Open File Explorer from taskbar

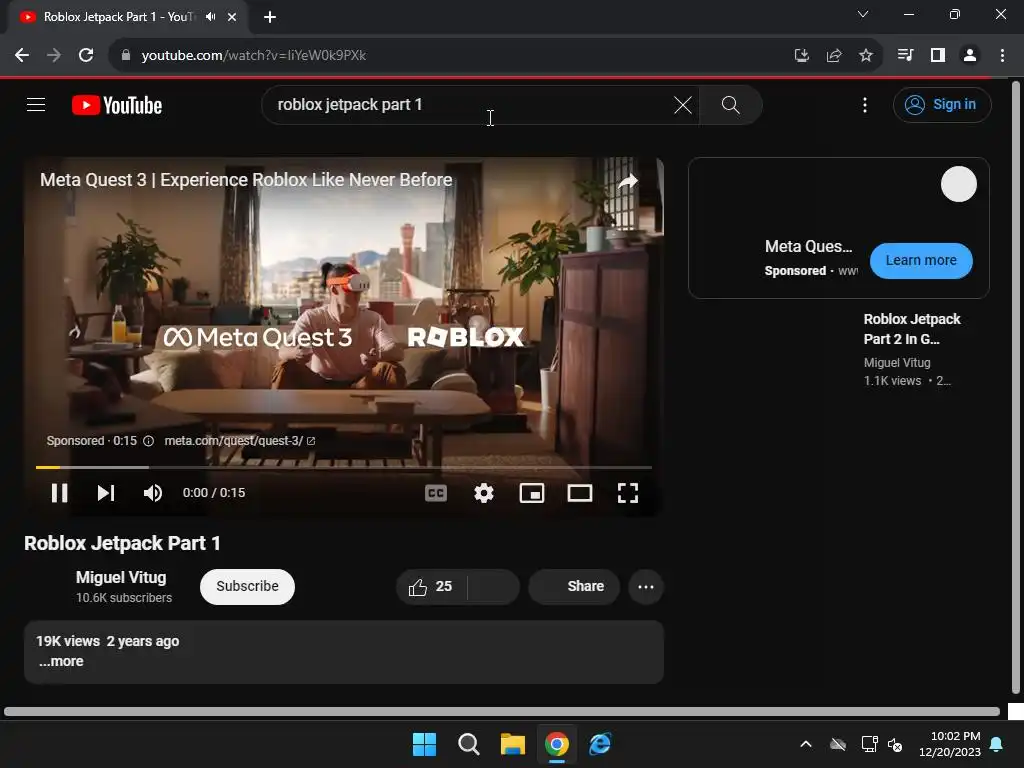(513, 744)
